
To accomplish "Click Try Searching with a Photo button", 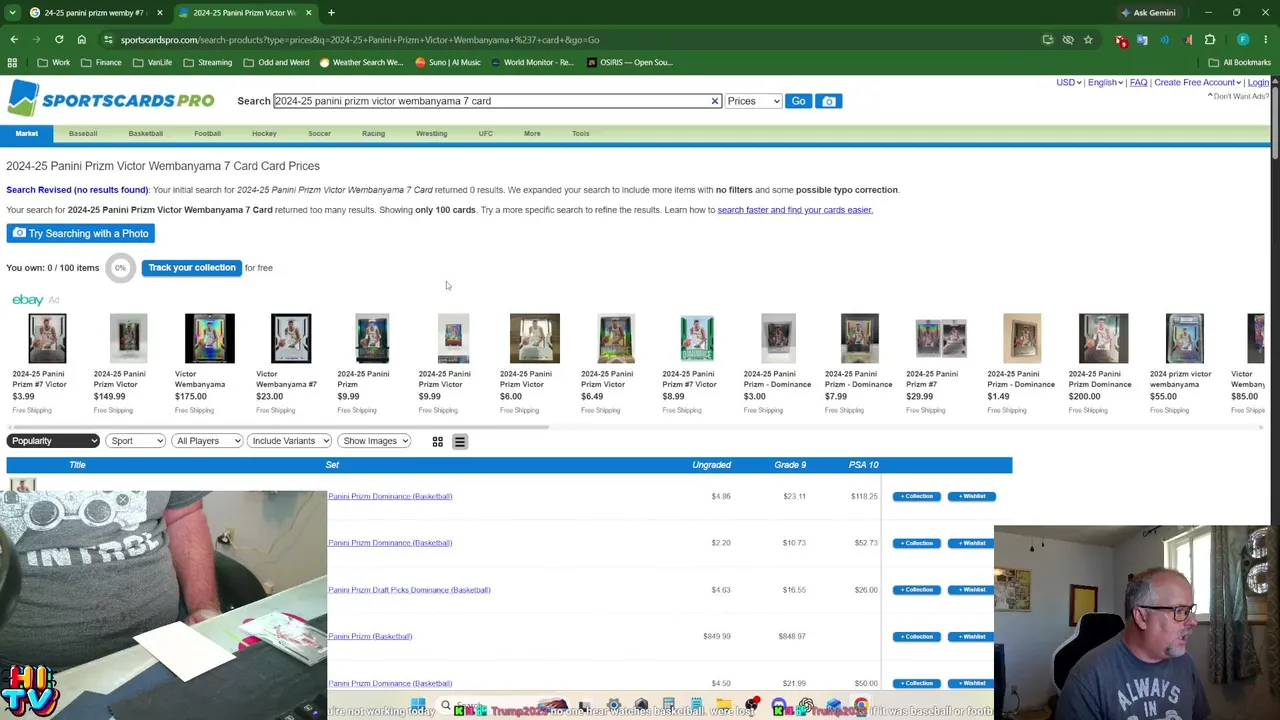I will pyautogui.click(x=80, y=233).
